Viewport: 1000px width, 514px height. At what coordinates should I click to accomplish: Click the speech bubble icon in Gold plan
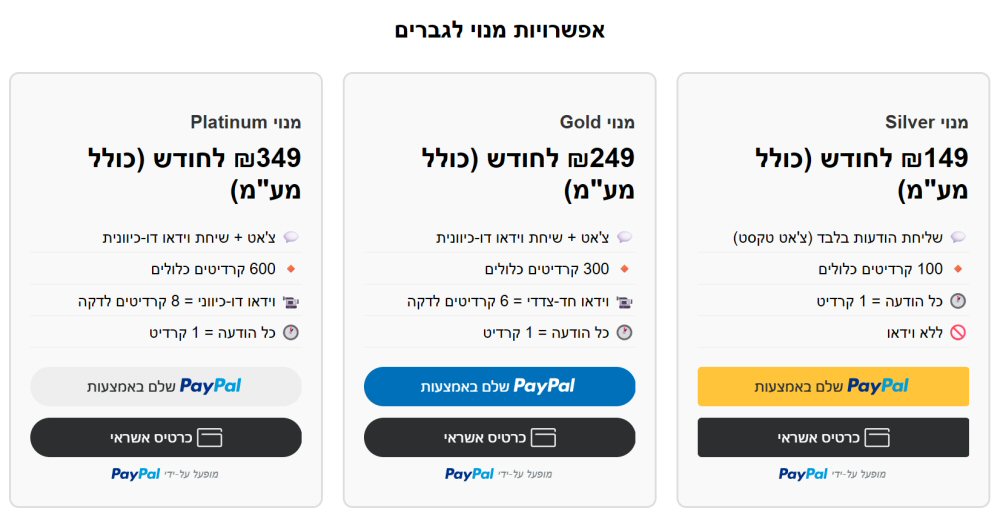pyautogui.click(x=624, y=238)
